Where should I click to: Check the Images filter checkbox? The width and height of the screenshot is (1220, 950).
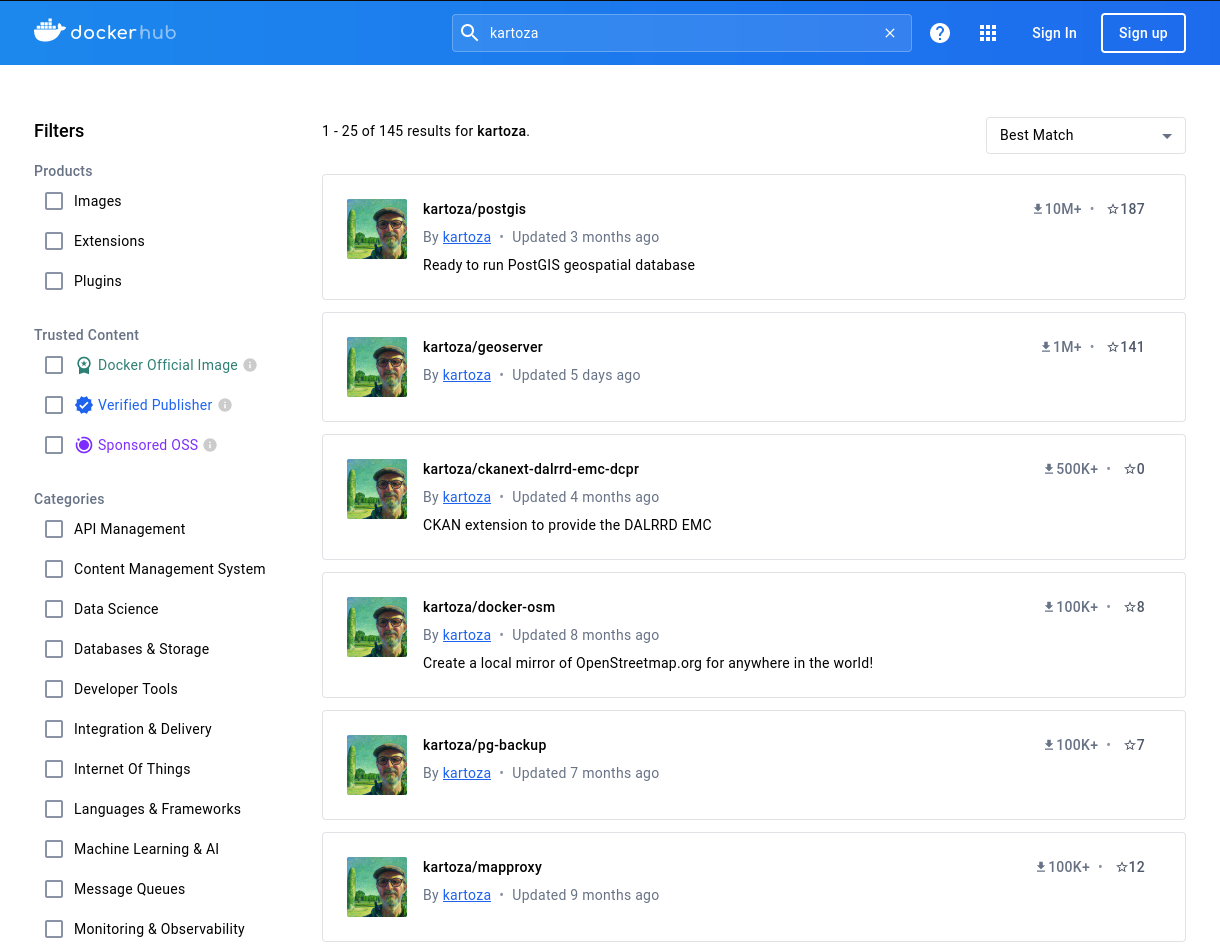[x=54, y=201]
